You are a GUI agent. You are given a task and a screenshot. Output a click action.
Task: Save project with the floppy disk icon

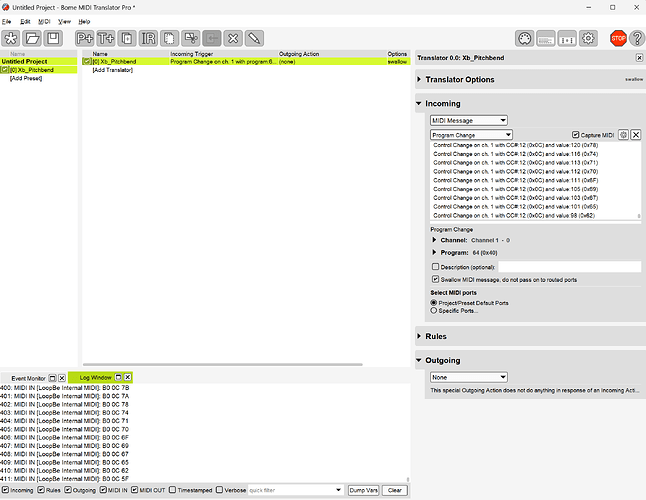click(x=53, y=38)
